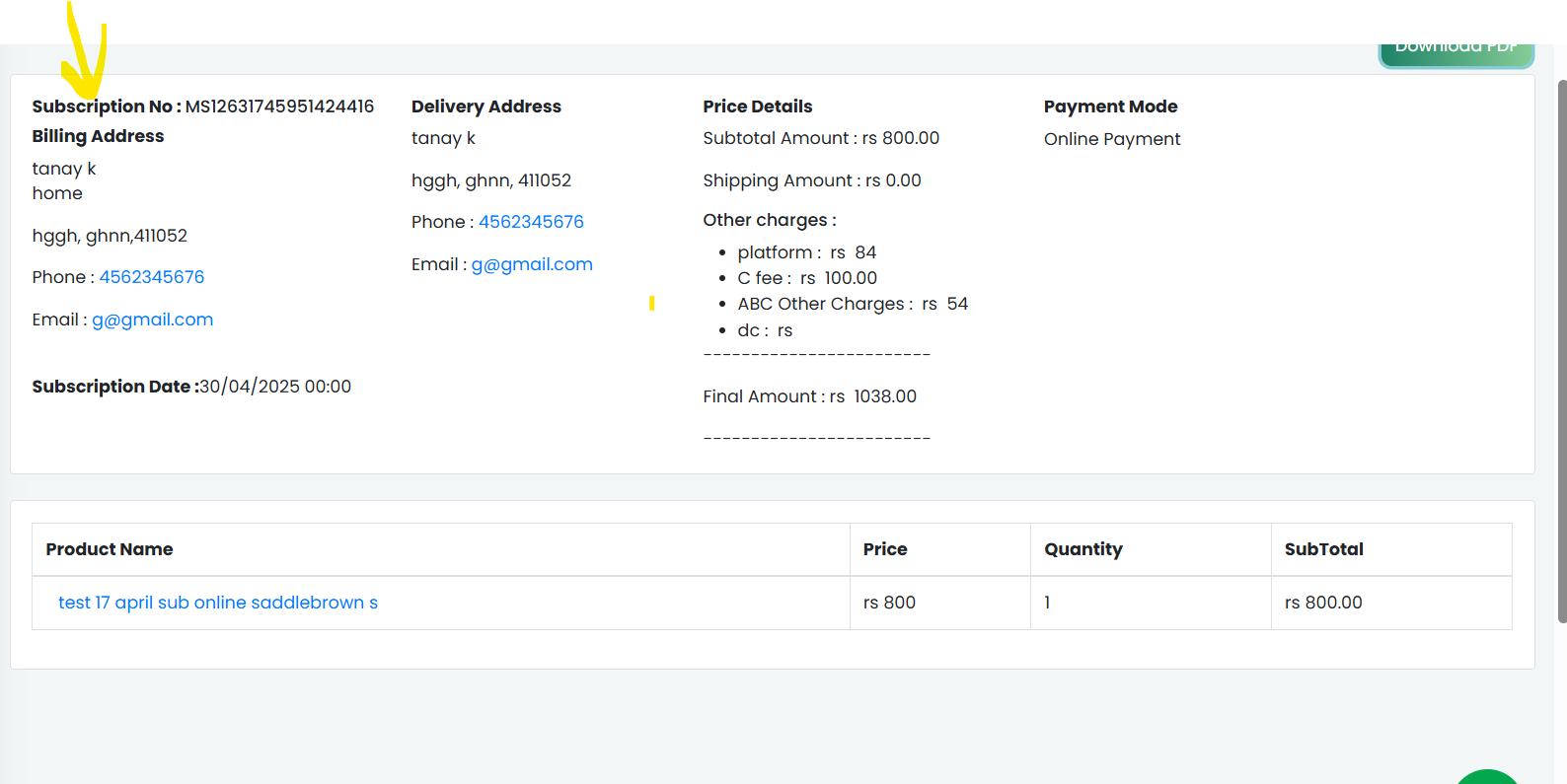Select the Product Name column header
This screenshot has height=784, width=1567.
tap(110, 549)
